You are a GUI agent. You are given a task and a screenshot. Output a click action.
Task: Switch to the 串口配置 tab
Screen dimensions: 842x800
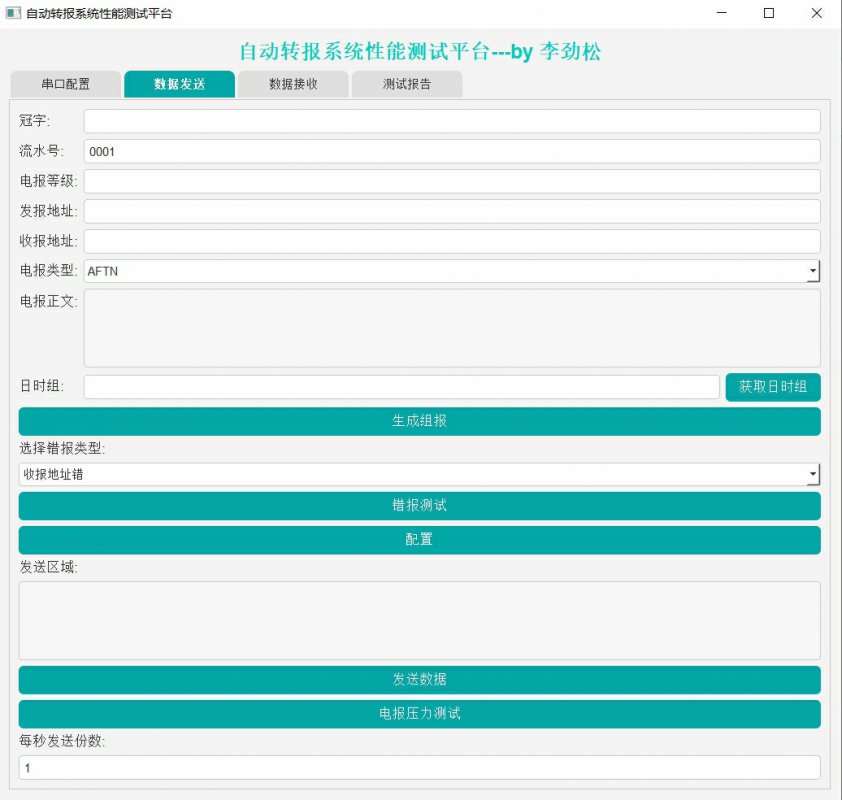pyautogui.click(x=66, y=84)
